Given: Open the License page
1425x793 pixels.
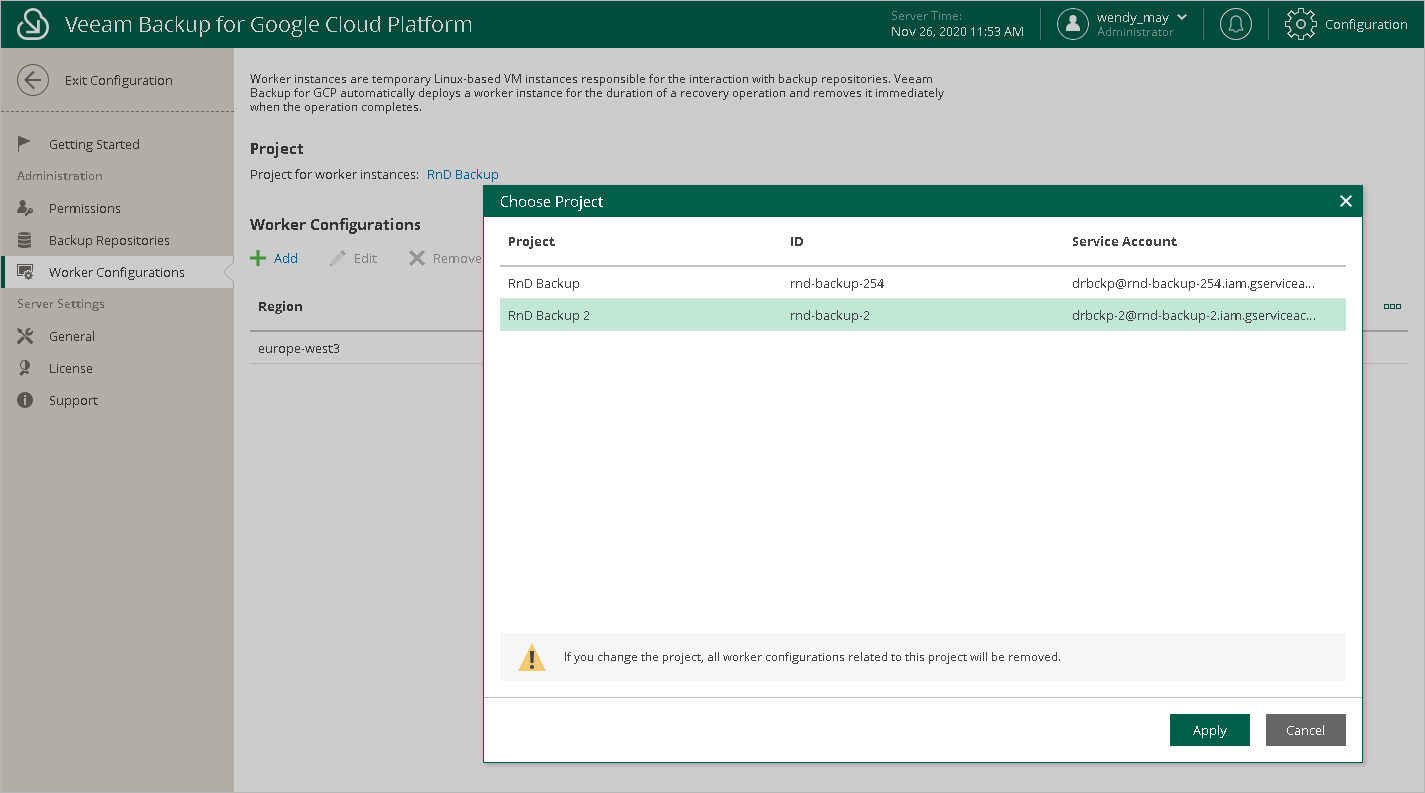Looking at the screenshot, I should tap(70, 368).
